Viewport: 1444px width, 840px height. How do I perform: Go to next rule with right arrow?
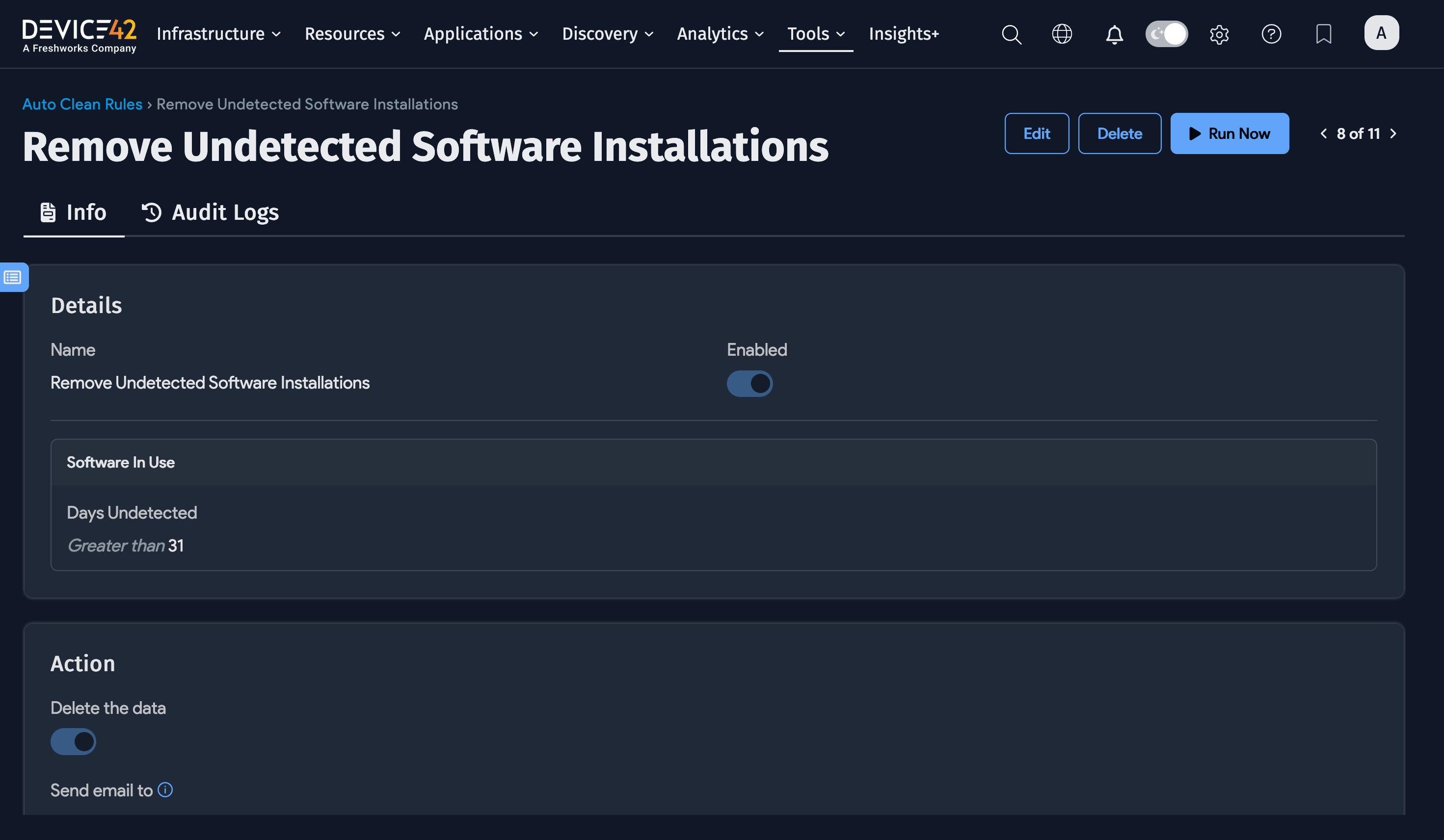pyautogui.click(x=1393, y=133)
